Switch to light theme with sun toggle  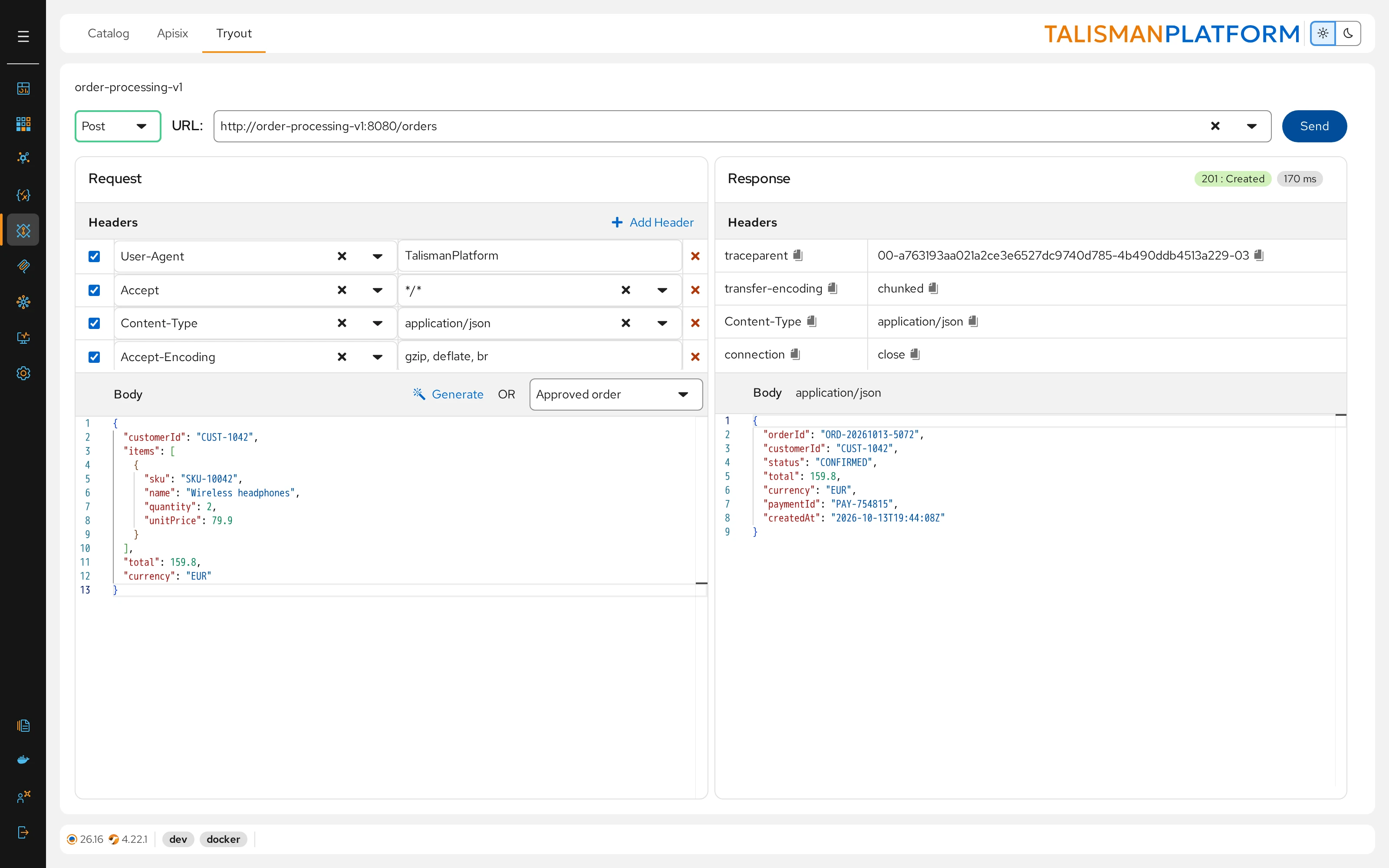(1323, 33)
